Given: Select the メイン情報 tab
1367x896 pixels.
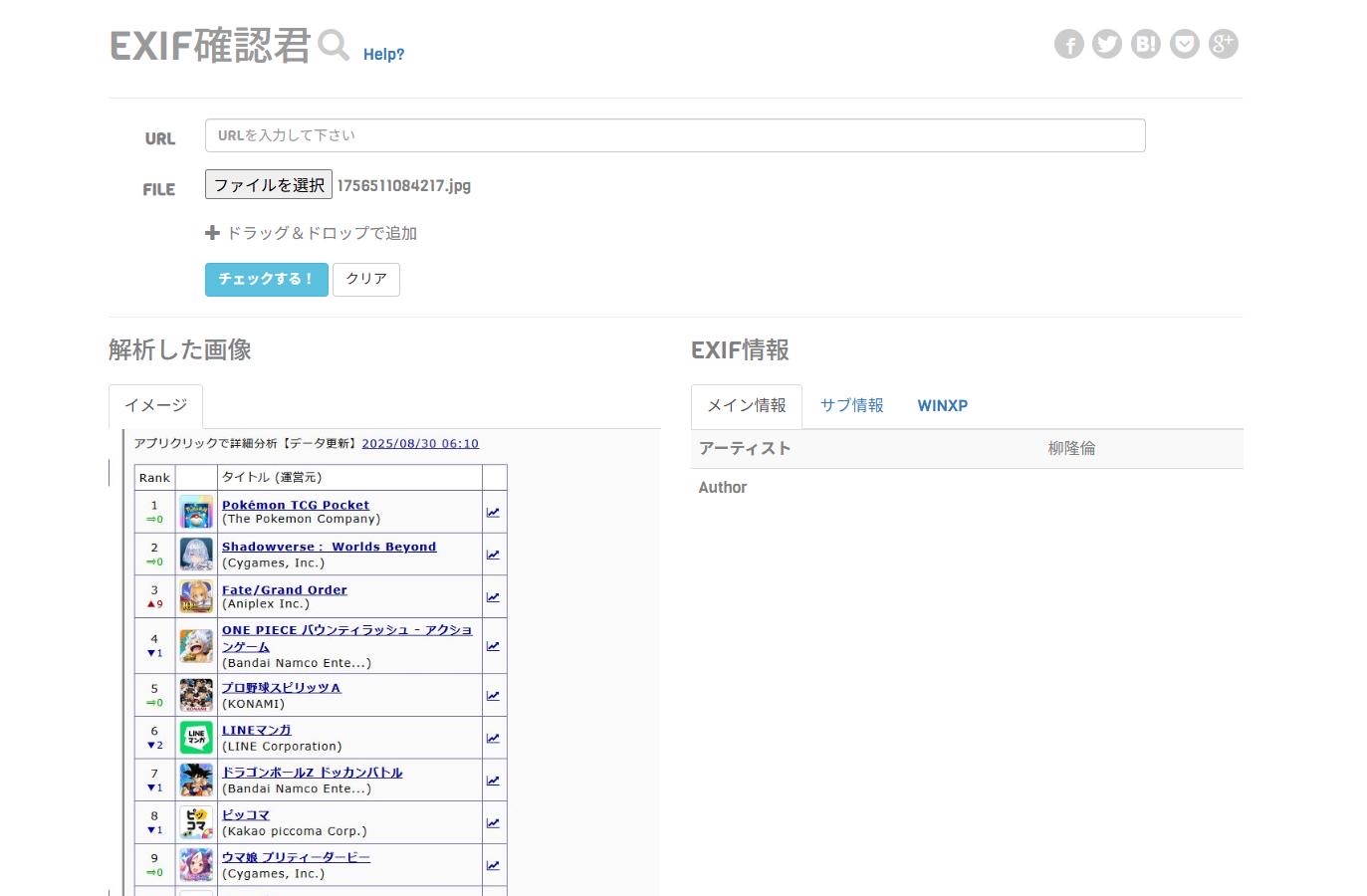Looking at the screenshot, I should (x=746, y=406).
